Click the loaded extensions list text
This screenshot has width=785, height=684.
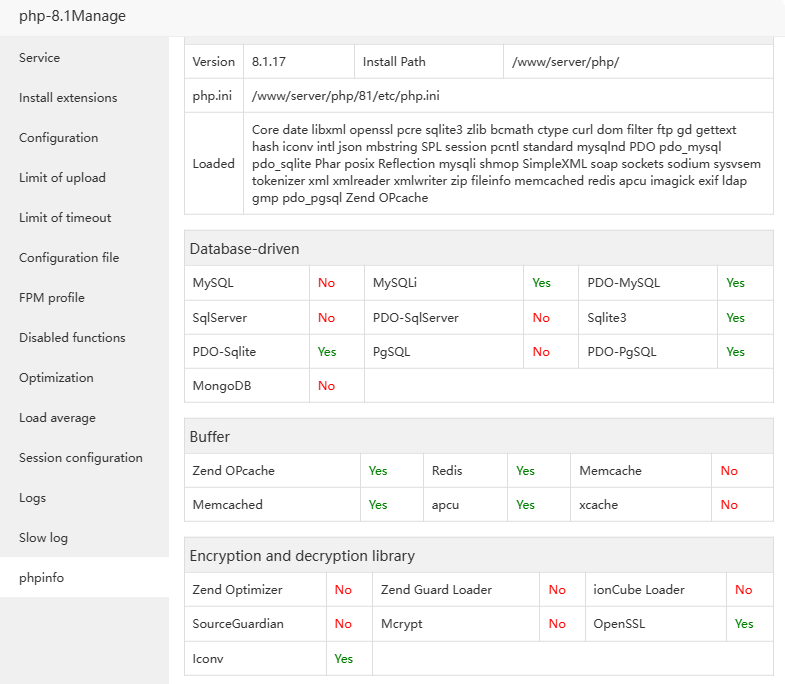click(506, 164)
